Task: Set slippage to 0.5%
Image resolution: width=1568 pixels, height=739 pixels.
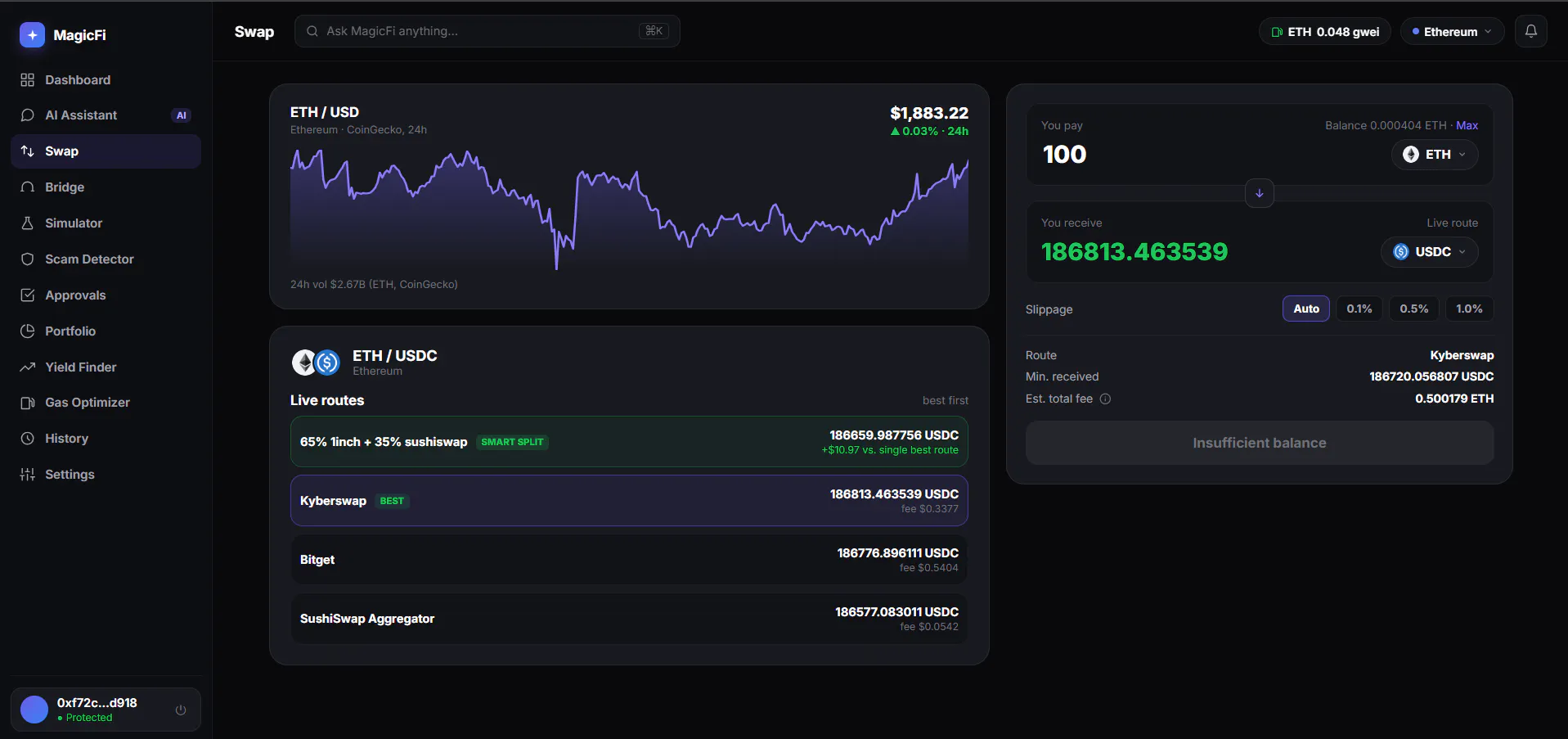Action: [x=1414, y=309]
